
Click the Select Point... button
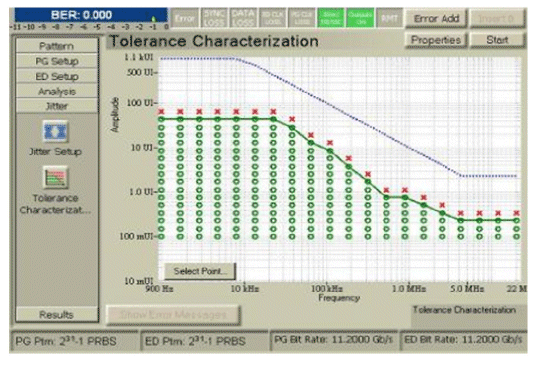200,271
